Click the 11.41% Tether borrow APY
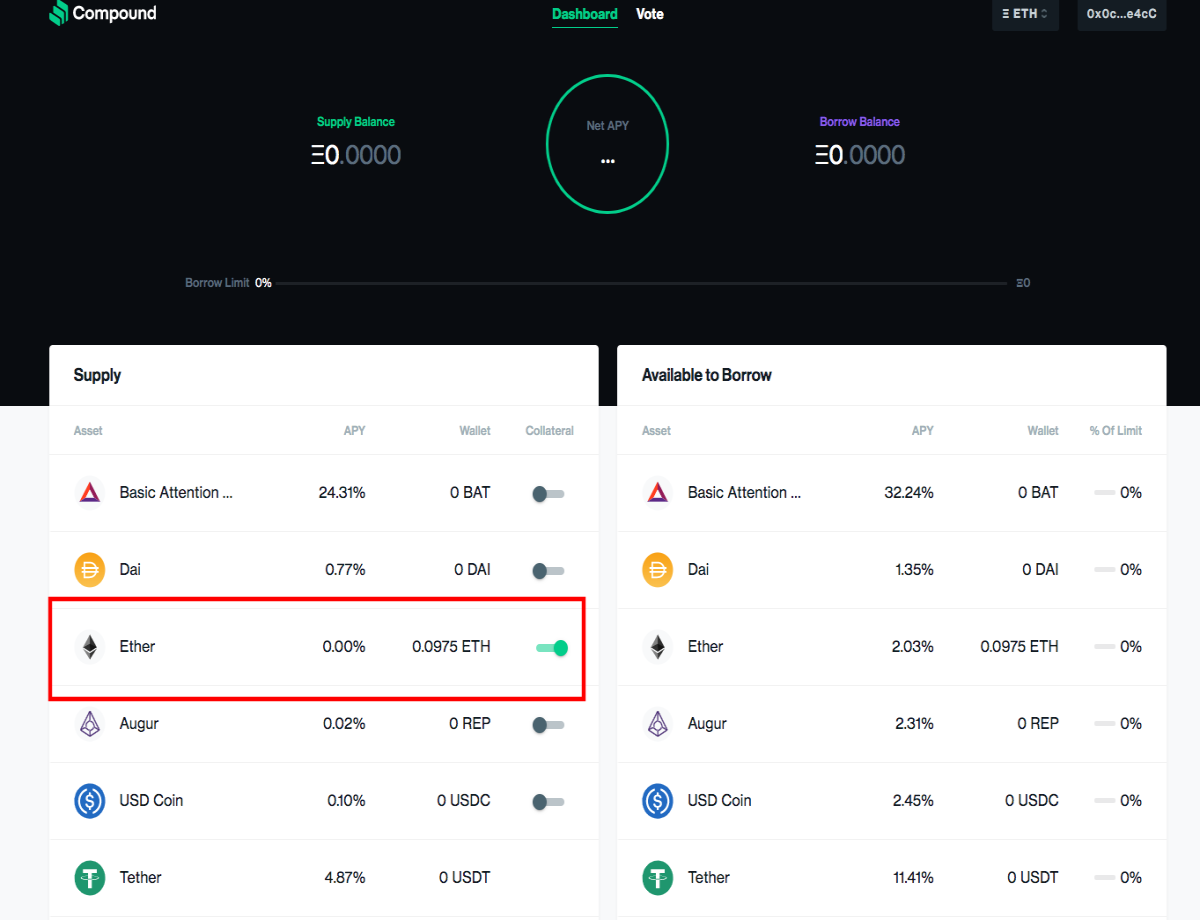Screen dimensions: 1200x920 [x=912, y=877]
